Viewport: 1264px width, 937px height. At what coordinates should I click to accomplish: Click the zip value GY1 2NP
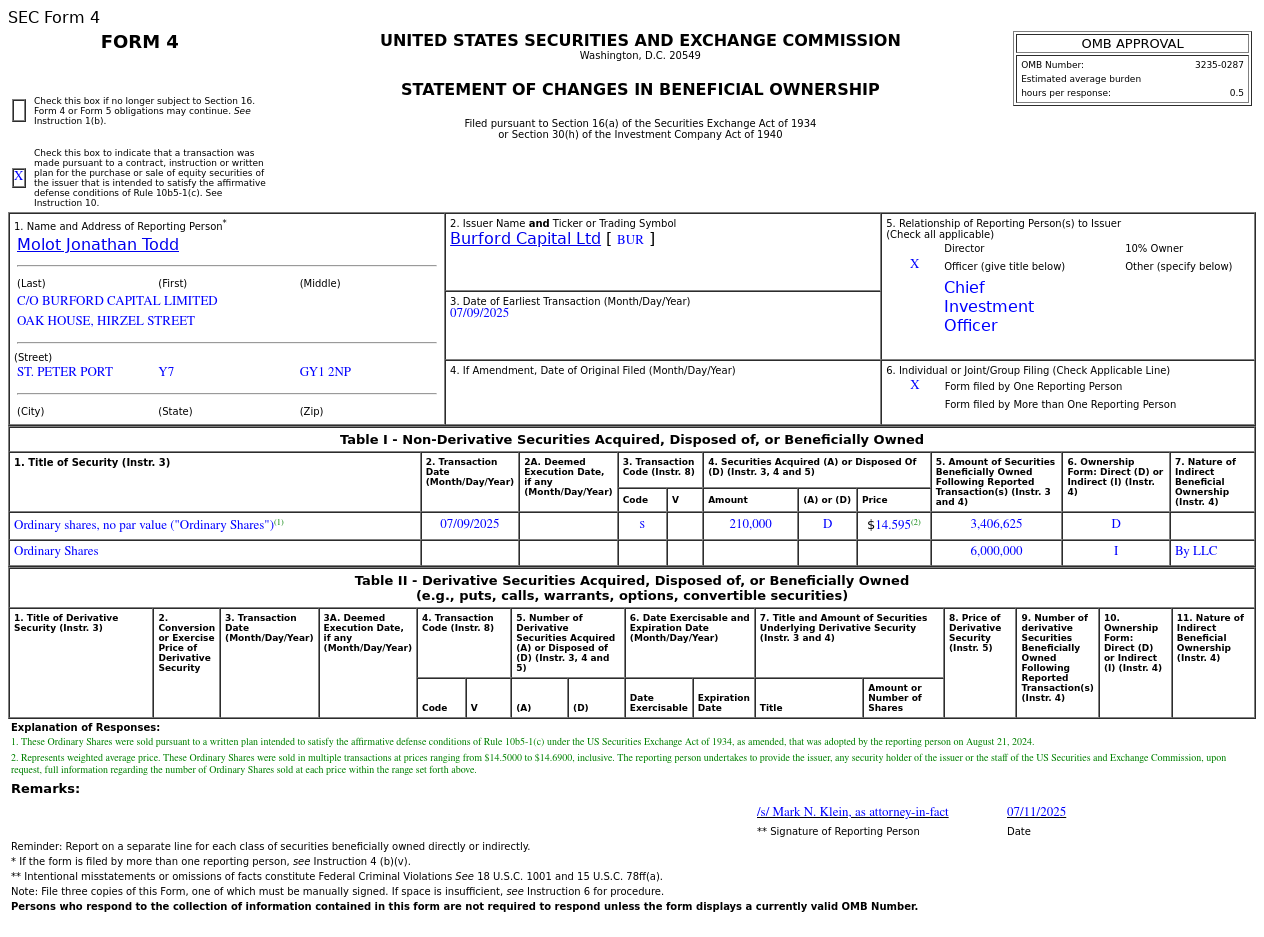[325, 373]
